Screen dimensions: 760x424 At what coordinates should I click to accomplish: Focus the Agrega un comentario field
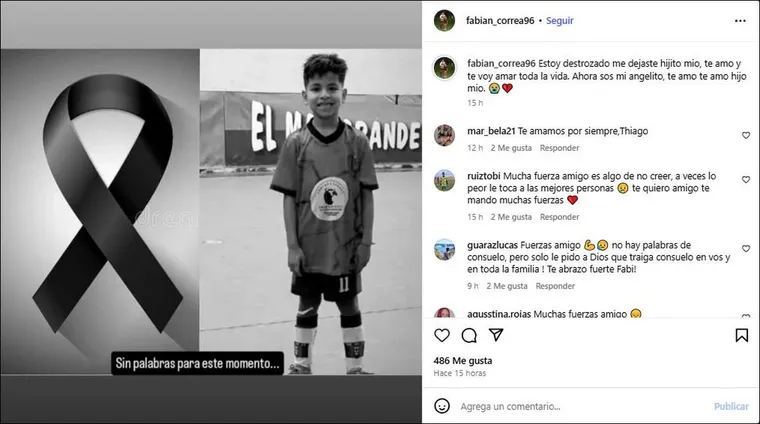point(582,406)
